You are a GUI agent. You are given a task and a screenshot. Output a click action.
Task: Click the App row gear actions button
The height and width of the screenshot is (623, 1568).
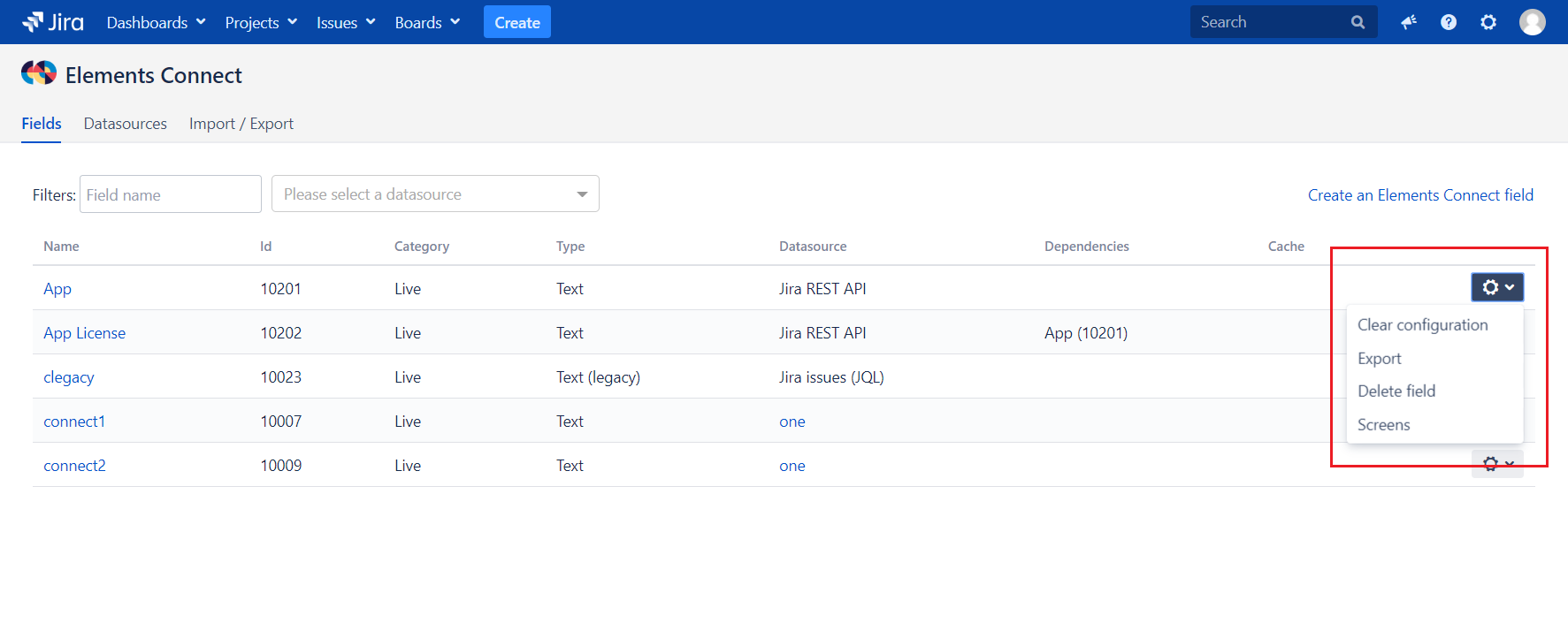coord(1496,287)
